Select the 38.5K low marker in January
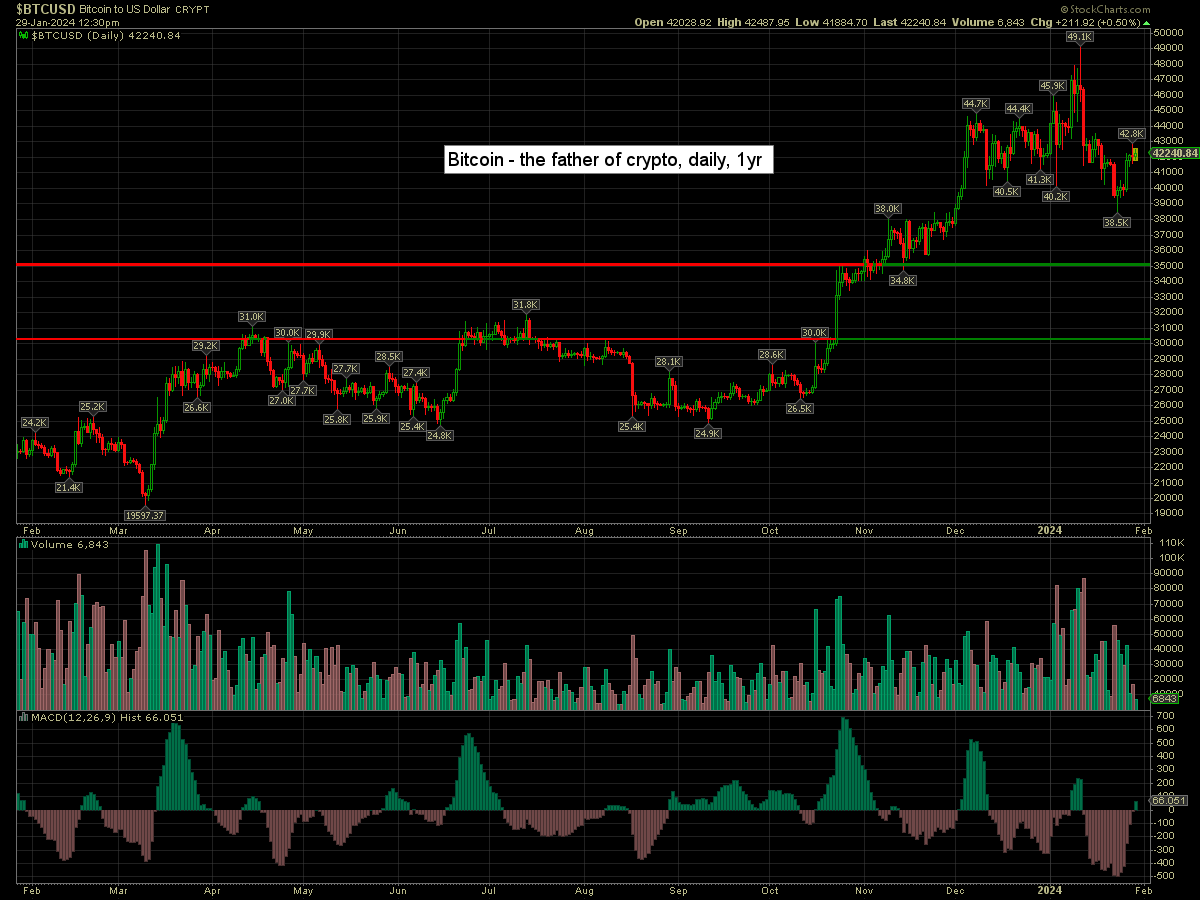 [1117, 223]
